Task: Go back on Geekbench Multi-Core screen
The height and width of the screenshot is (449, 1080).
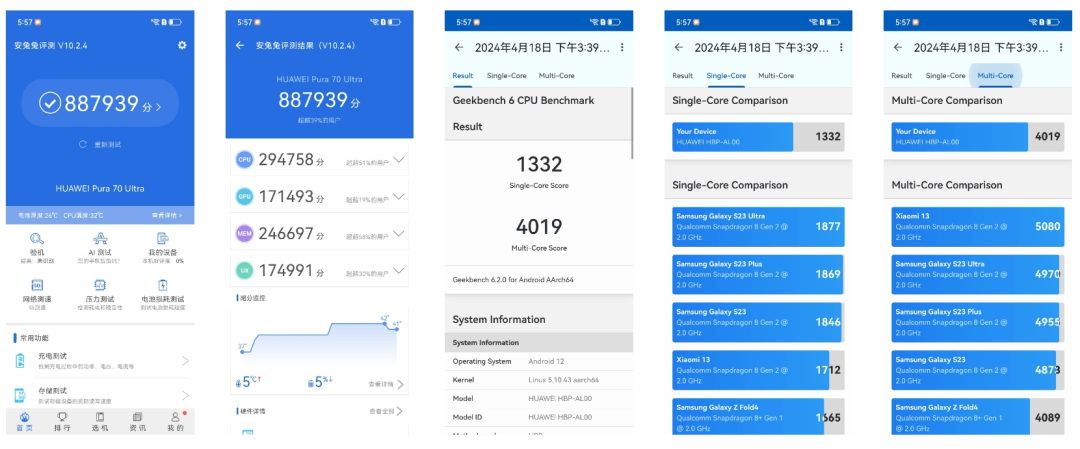Action: 897,48
